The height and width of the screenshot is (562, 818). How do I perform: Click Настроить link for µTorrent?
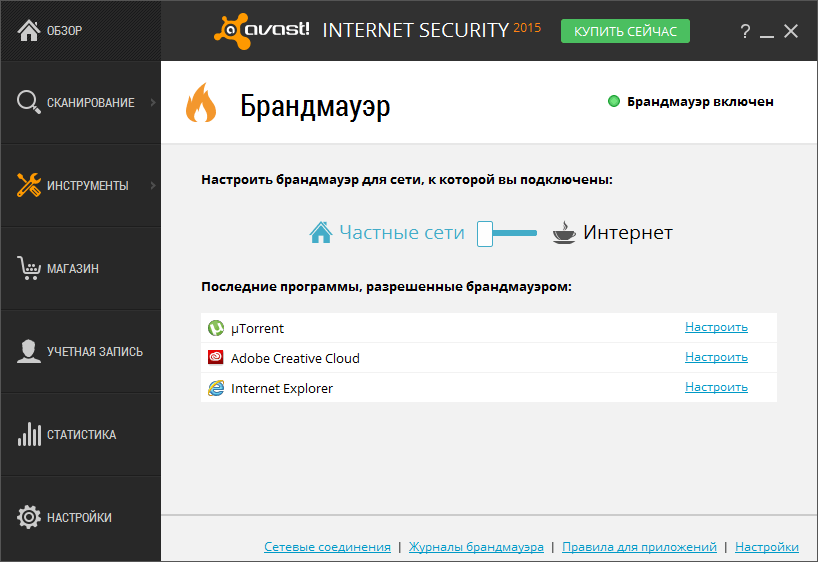pyautogui.click(x=716, y=327)
